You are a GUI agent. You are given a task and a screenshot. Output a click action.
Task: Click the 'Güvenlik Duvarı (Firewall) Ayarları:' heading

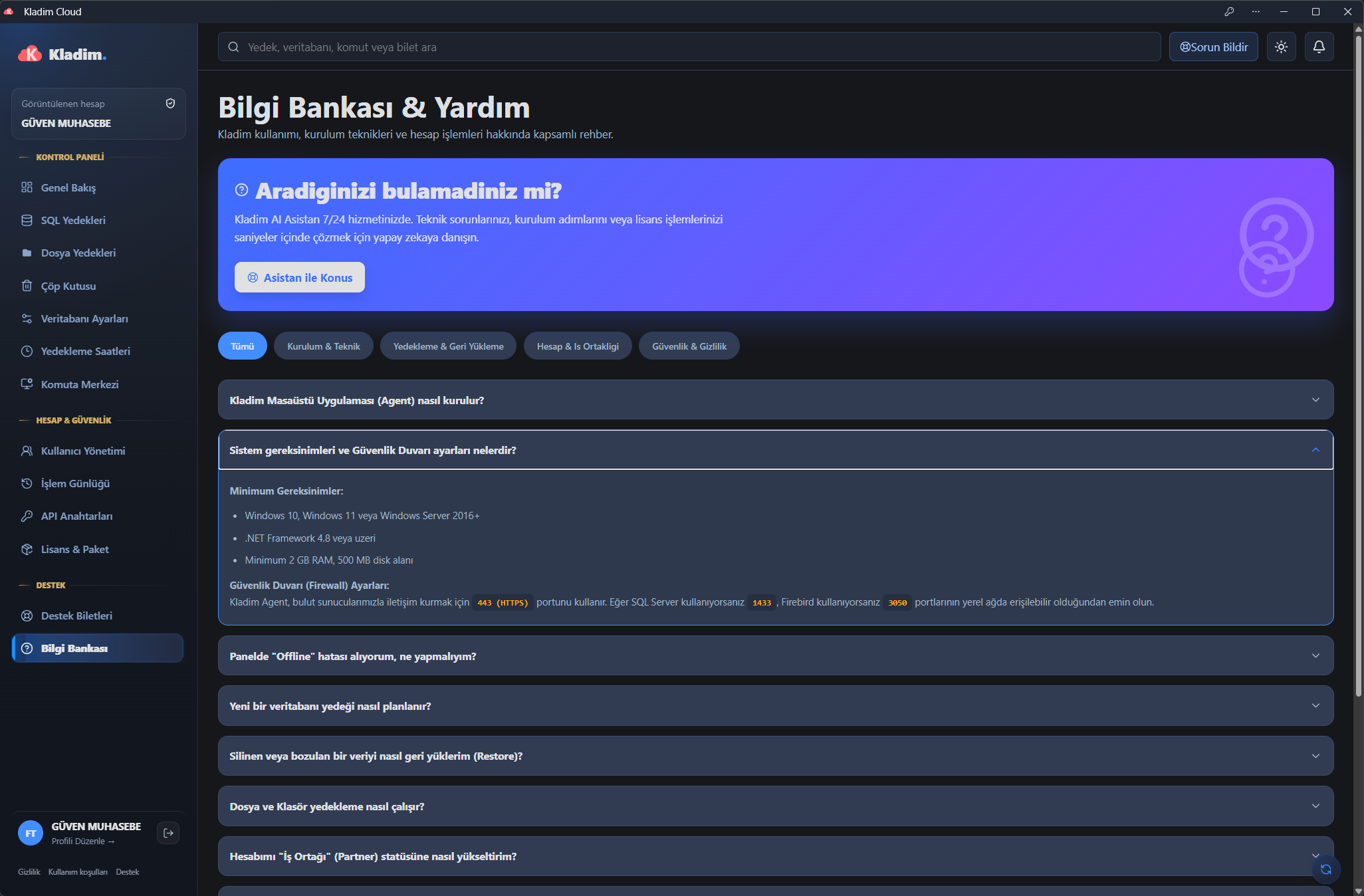tap(309, 585)
